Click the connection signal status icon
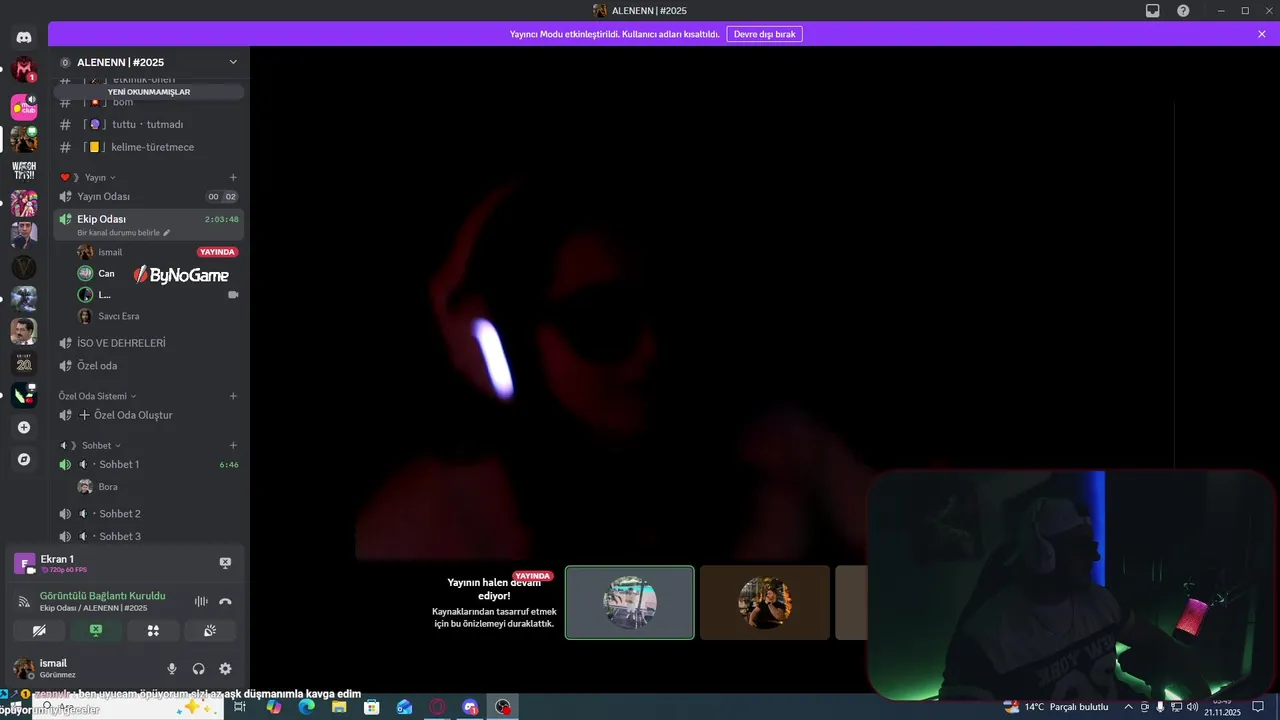Screen dimensions: 1280x720 coord(25,601)
